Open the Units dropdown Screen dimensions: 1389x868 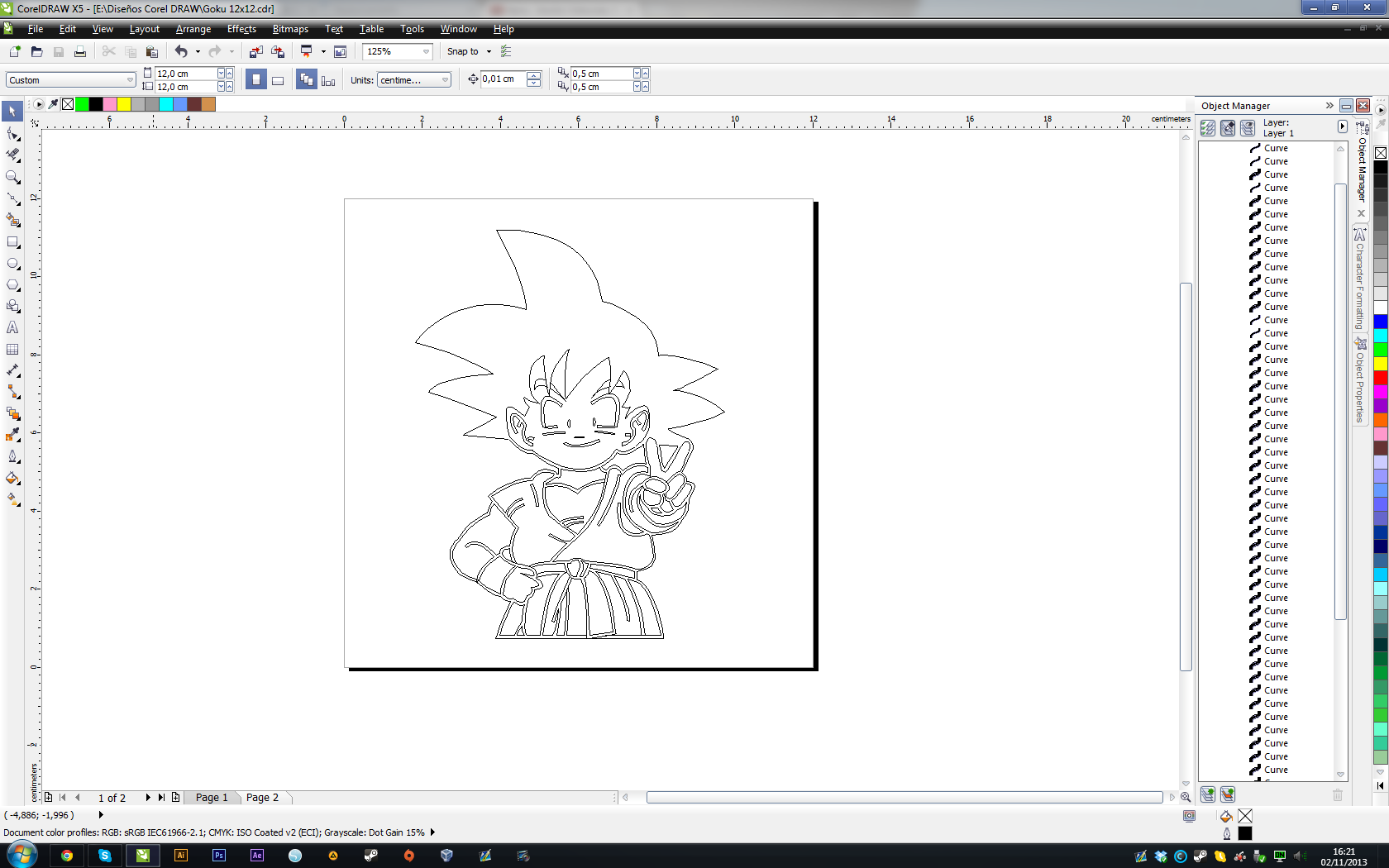point(445,80)
